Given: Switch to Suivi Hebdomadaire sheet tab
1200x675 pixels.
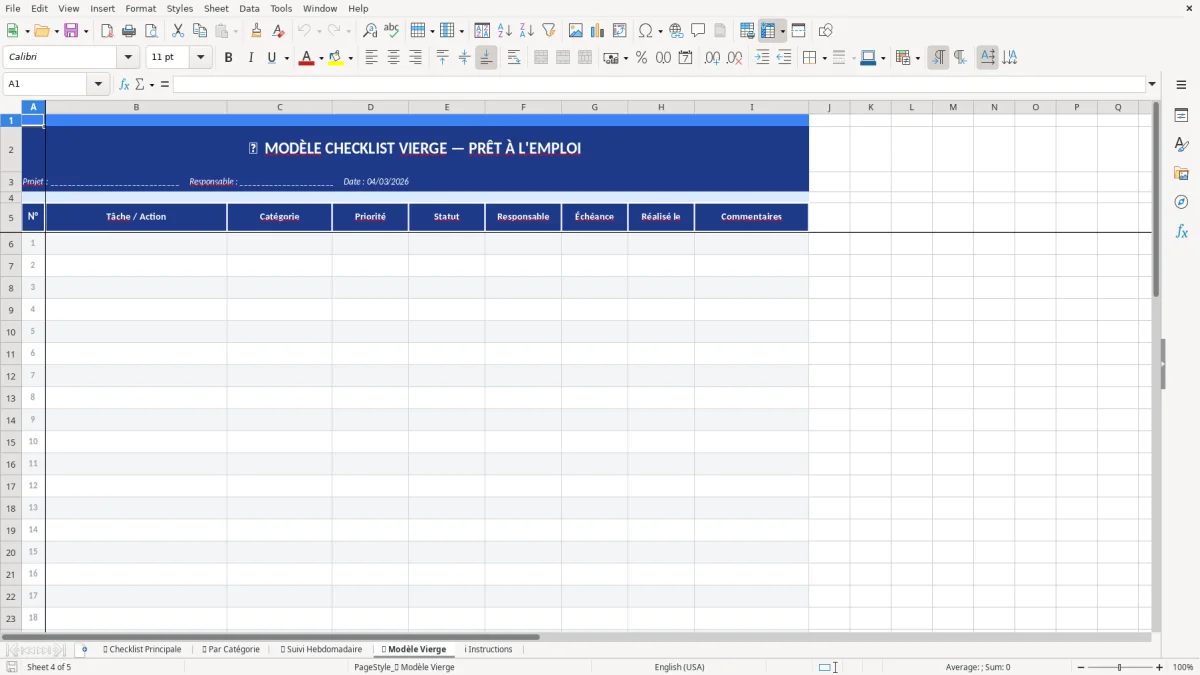Looking at the screenshot, I should coord(321,649).
